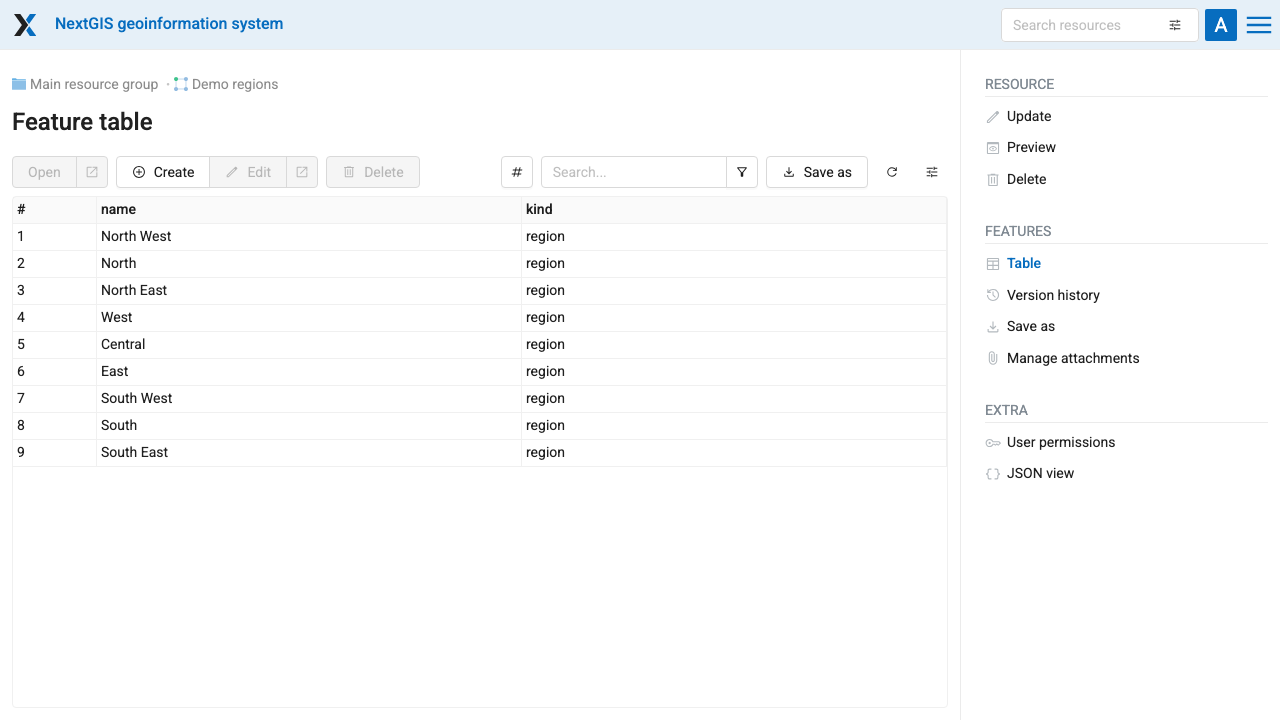Open selected feature in new tab
Viewport: 1280px width, 720px height.
pos(92,172)
